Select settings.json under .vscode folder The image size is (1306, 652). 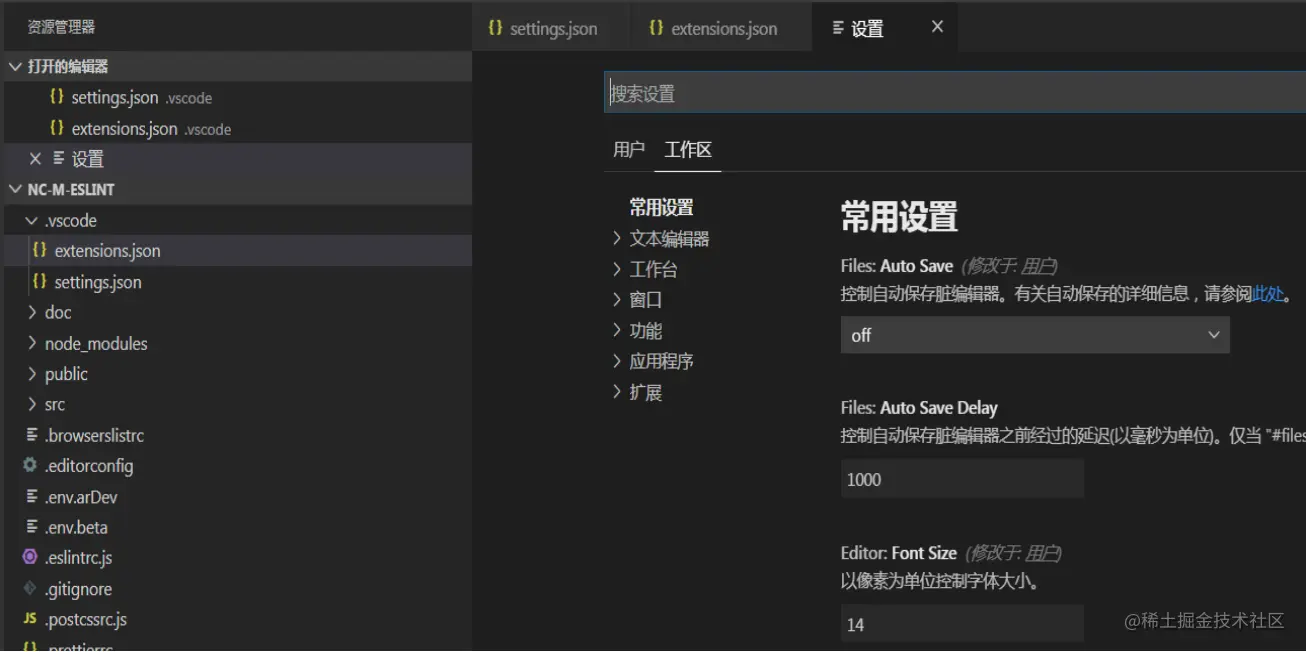pos(238,281)
